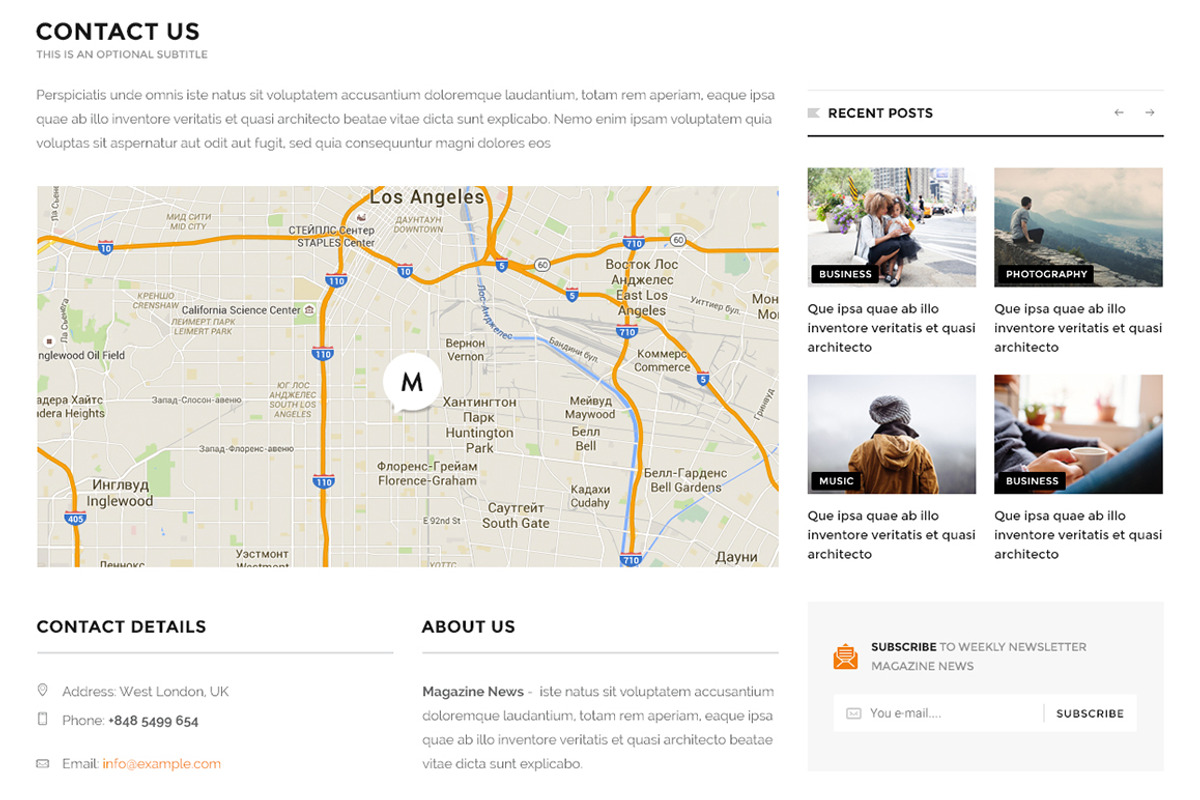Click the envelope icon inside the e-mail field
Screen dimensions: 1200x800
coord(853,713)
